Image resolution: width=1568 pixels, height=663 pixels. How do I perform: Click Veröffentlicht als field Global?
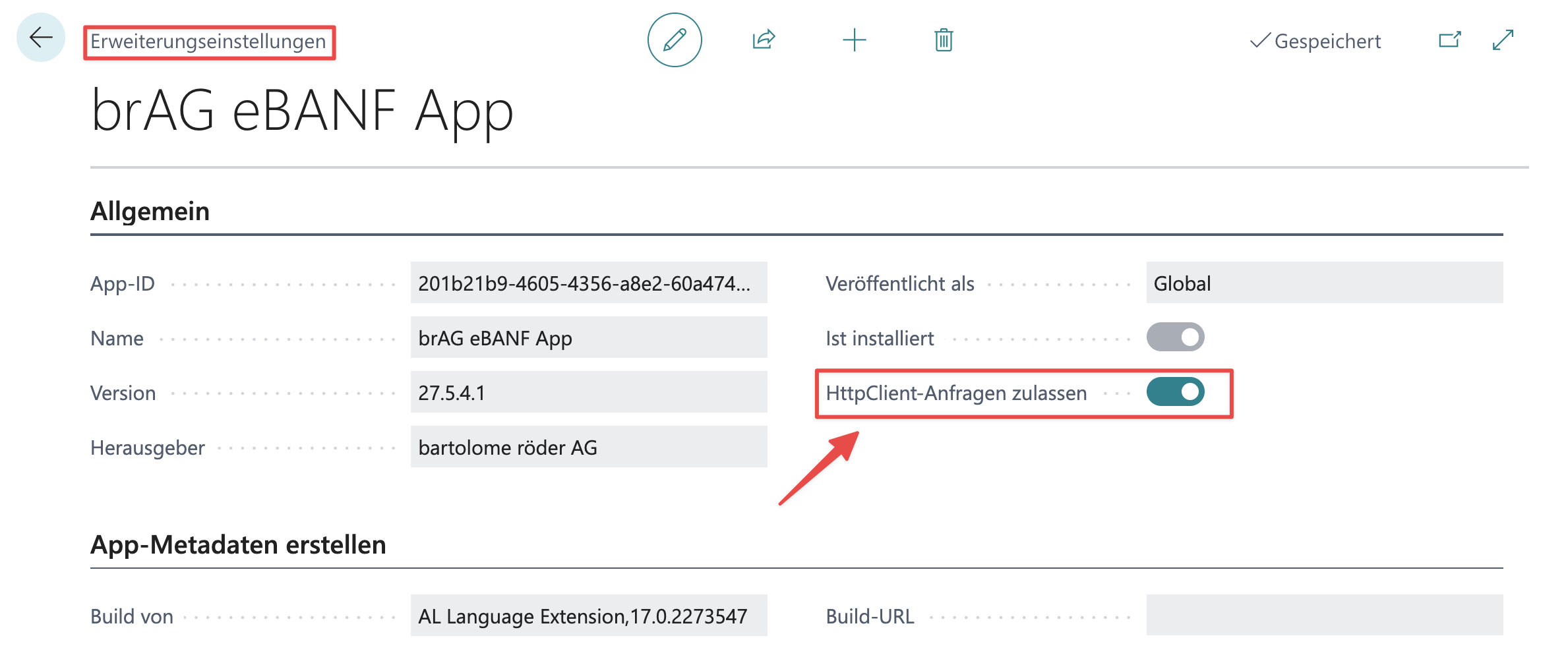[x=1325, y=283]
